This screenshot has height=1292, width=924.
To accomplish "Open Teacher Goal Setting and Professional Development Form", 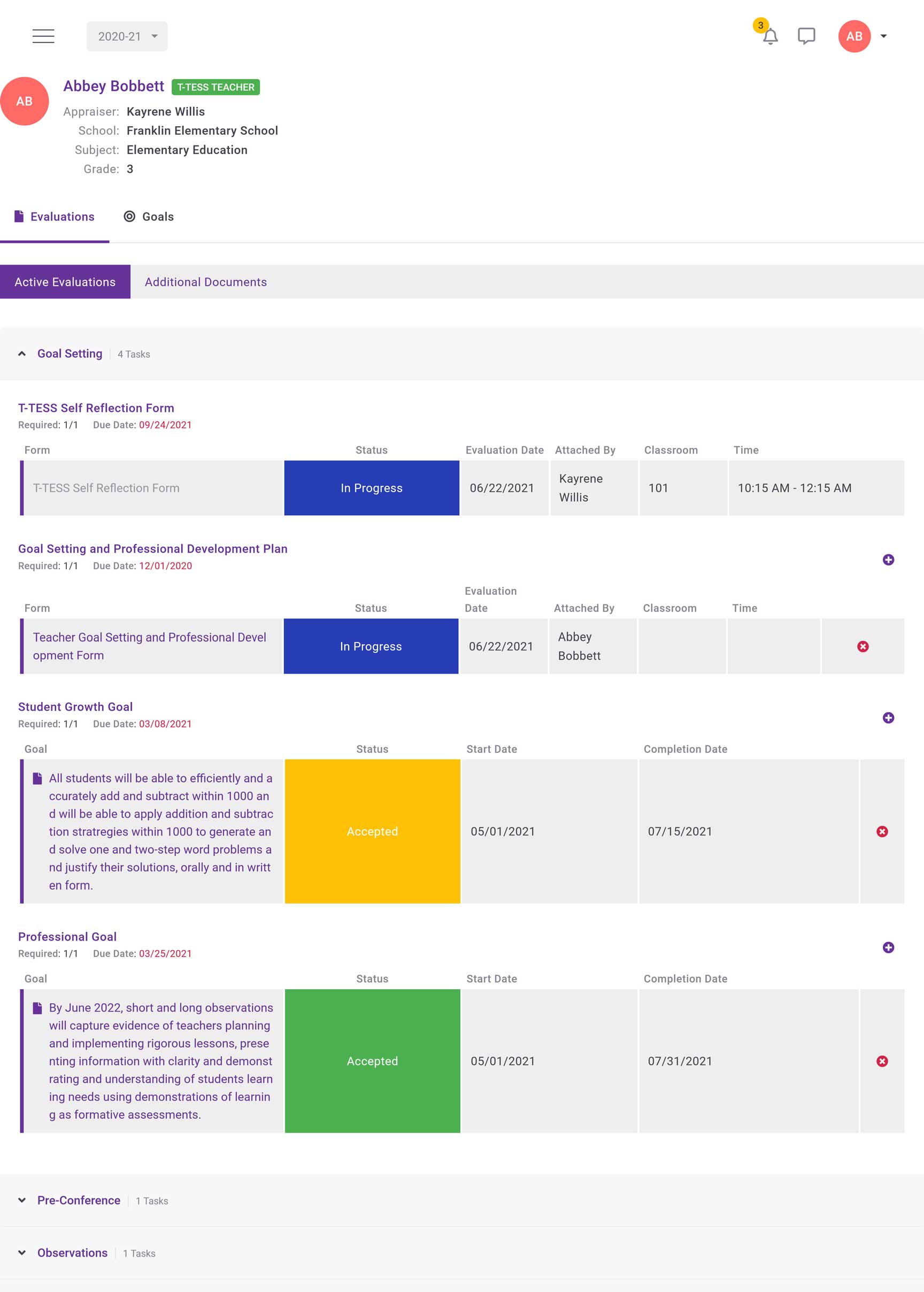I will [149, 646].
